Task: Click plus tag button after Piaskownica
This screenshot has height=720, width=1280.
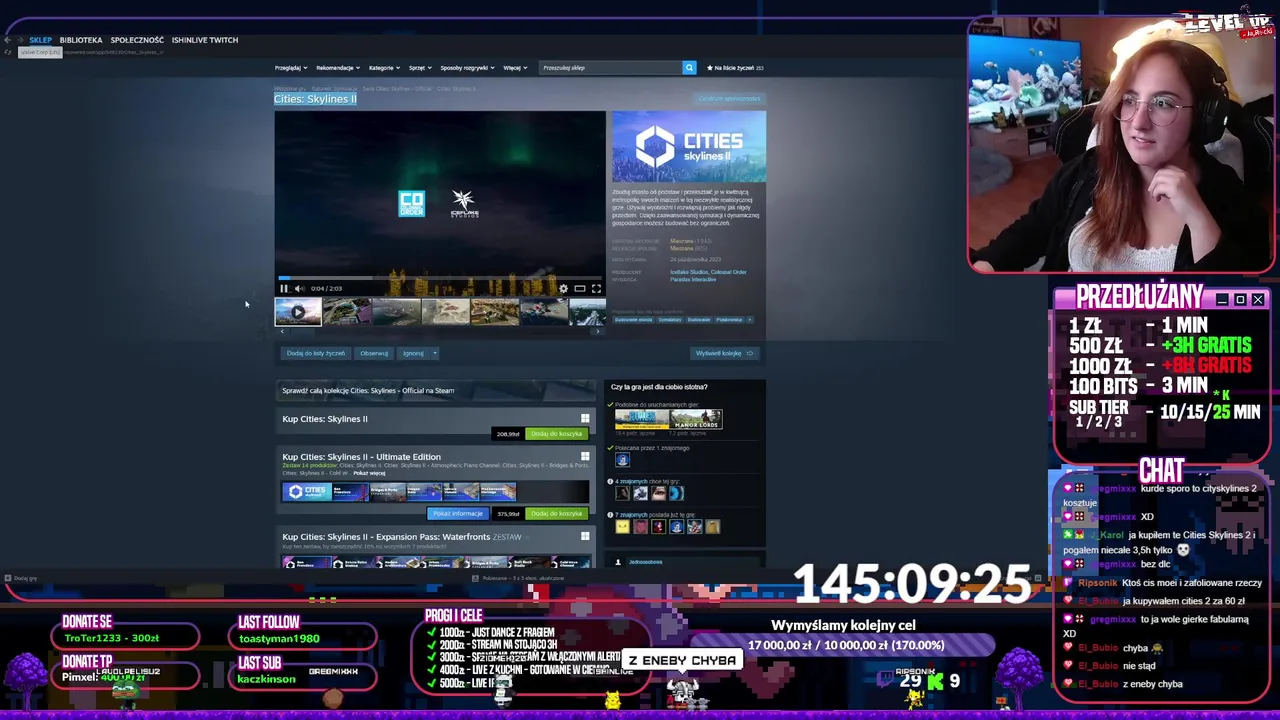Action: click(750, 320)
